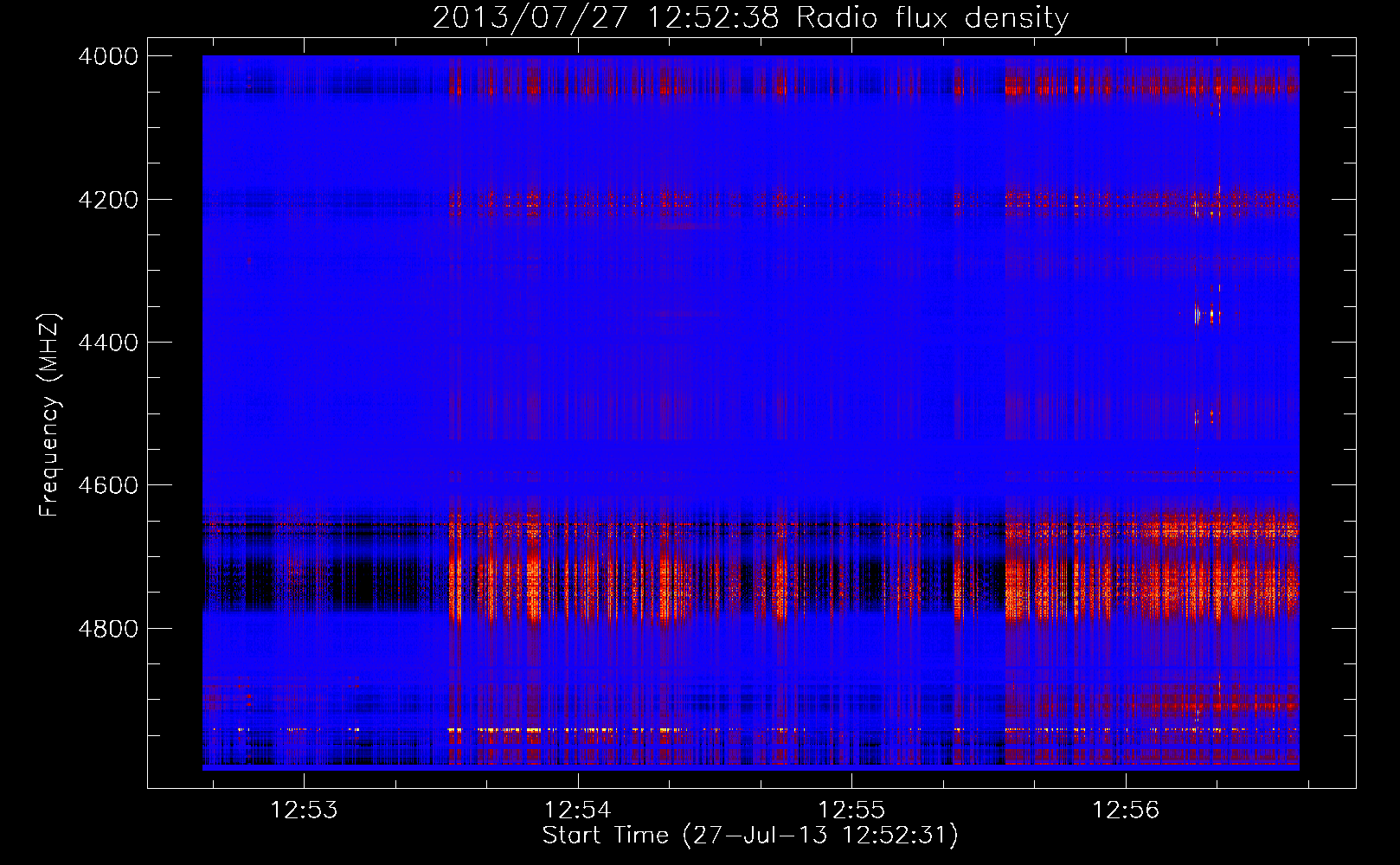Click the 12:55 time tick label
This screenshot has width=1400, height=865.
pyautogui.click(x=852, y=811)
